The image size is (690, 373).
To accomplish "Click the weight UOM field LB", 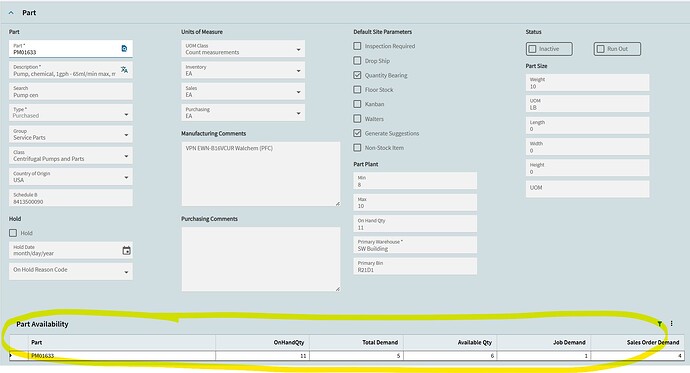I will click(x=587, y=104).
